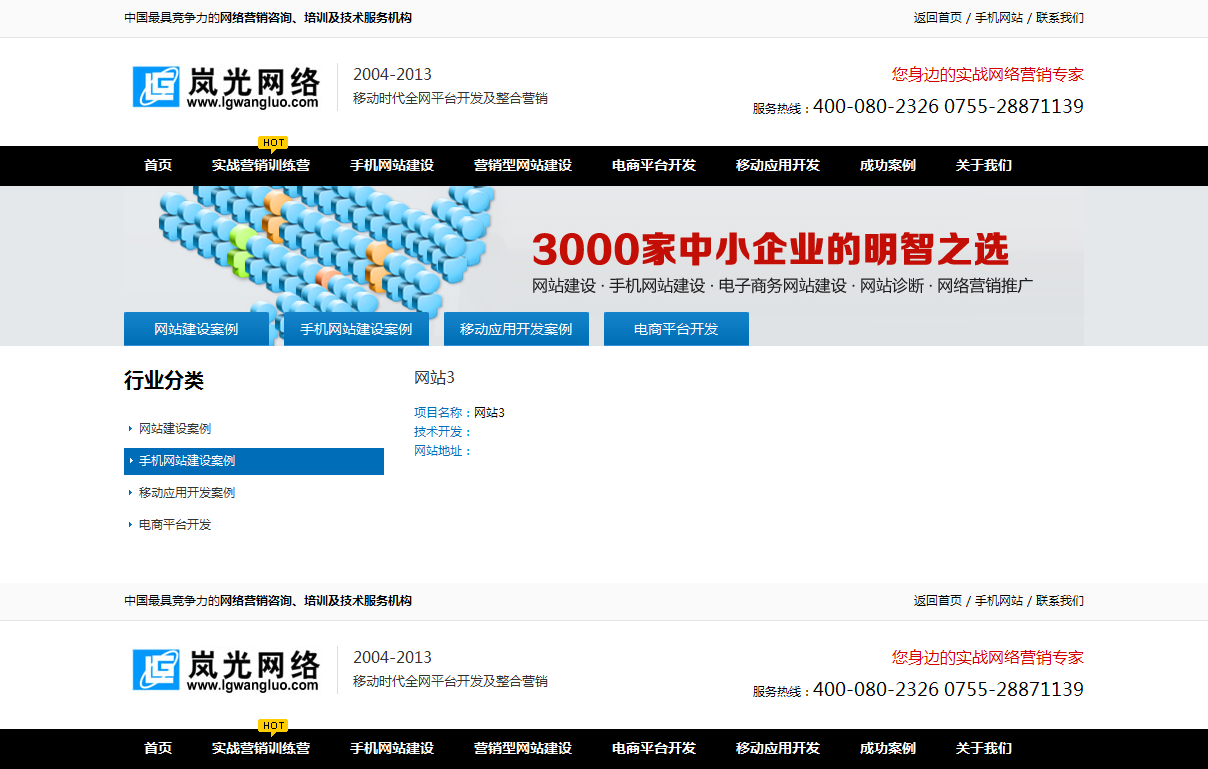
Task: Click the HOT badge in the upper navigation bar
Action: (273, 142)
